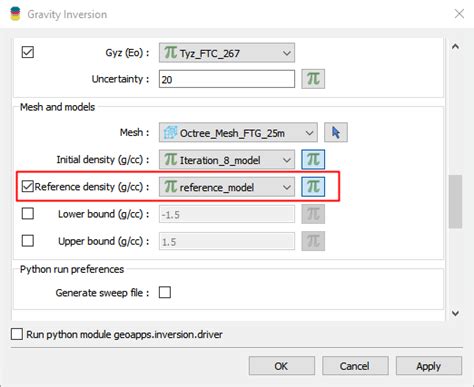The image size is (474, 387).
Task: Click the Upper bound 1.5 field
Action: point(227,241)
